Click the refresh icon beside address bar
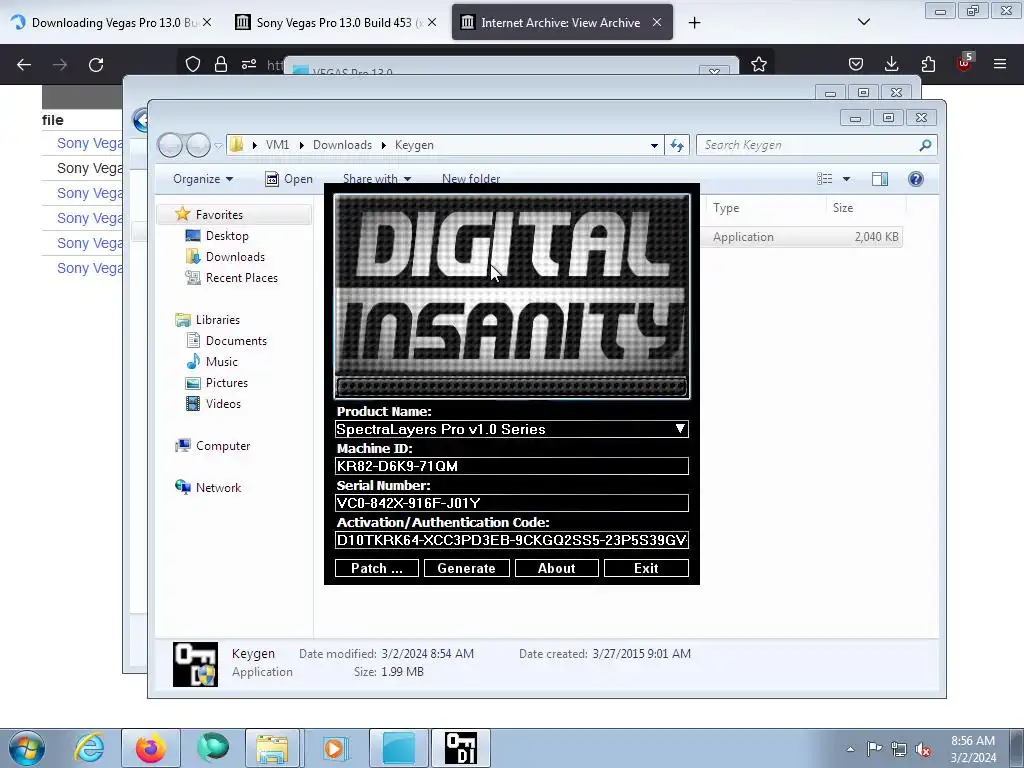Viewport: 1024px width, 768px height. (x=677, y=145)
